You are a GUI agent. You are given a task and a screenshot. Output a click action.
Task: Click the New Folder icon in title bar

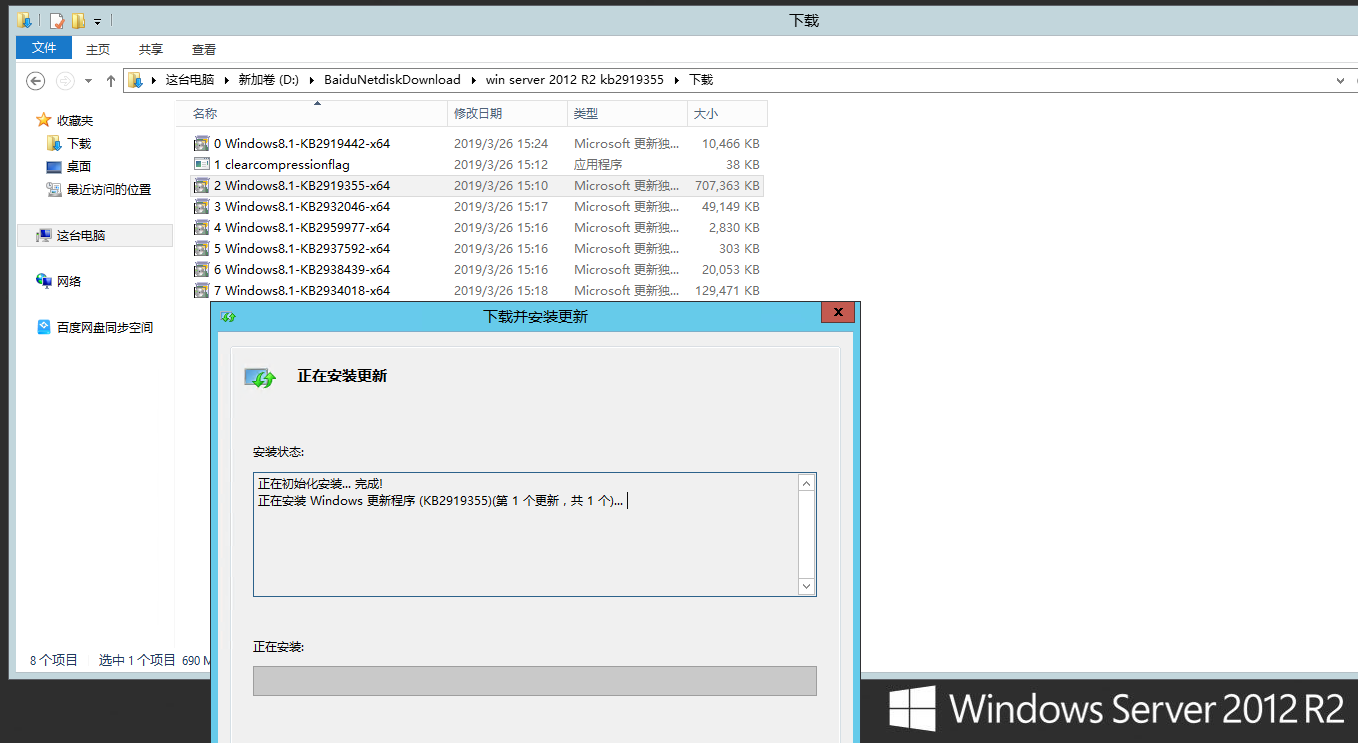[78, 20]
